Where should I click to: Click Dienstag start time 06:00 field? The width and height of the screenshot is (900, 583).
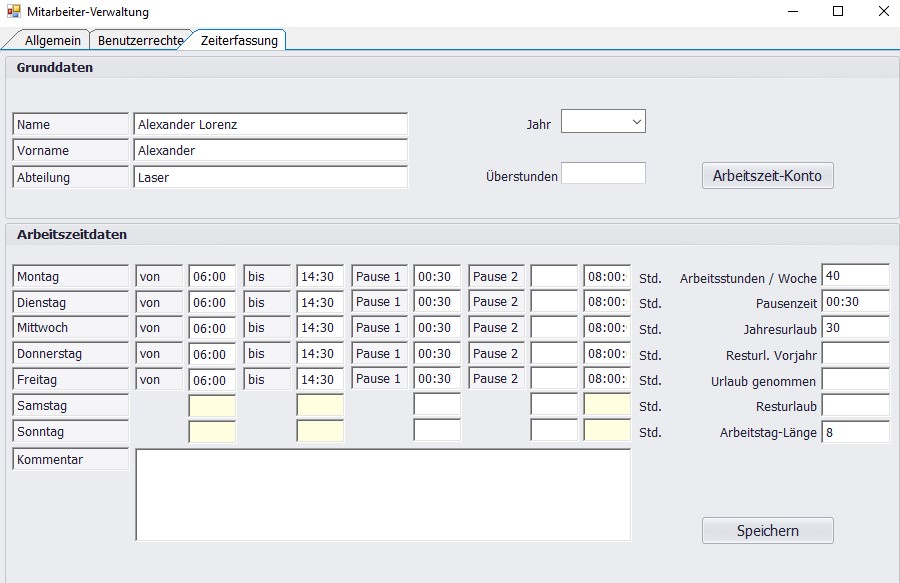212,302
